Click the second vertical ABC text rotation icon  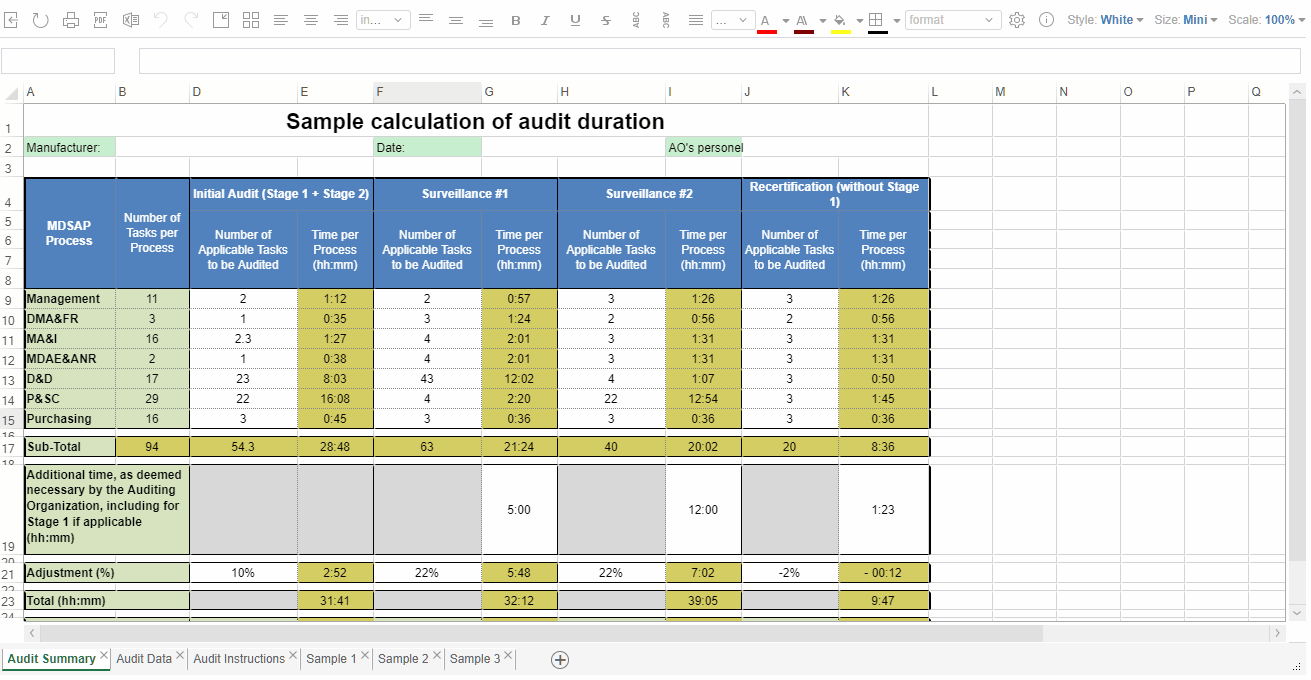[666, 20]
